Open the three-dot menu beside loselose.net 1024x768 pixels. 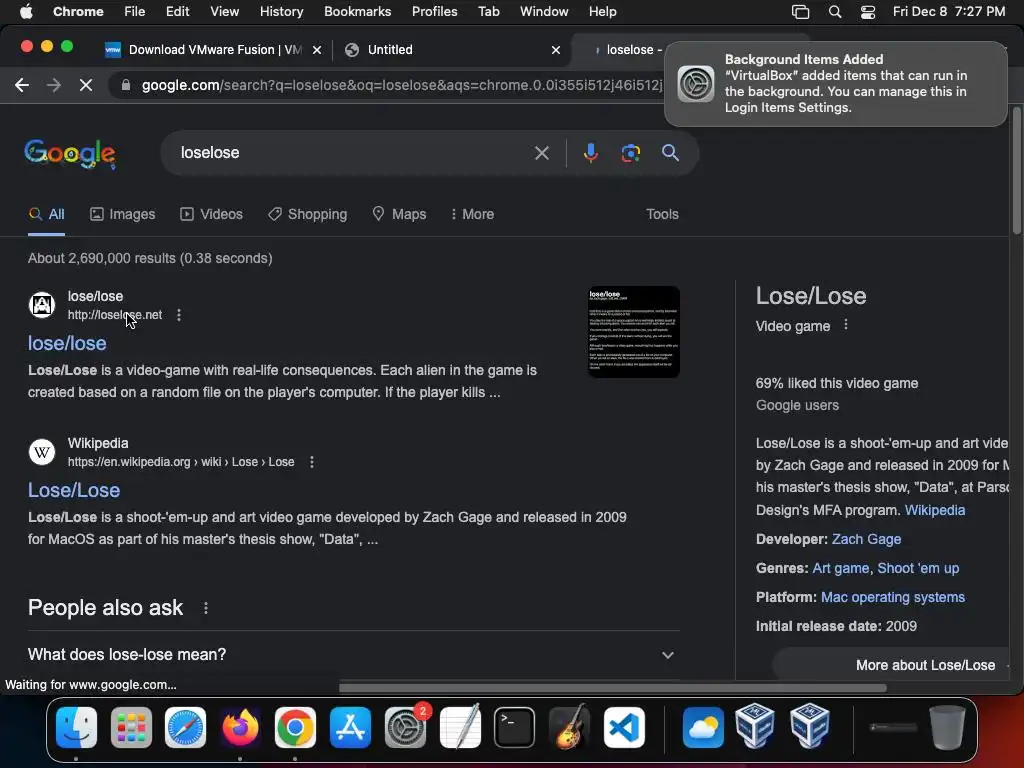(179, 315)
